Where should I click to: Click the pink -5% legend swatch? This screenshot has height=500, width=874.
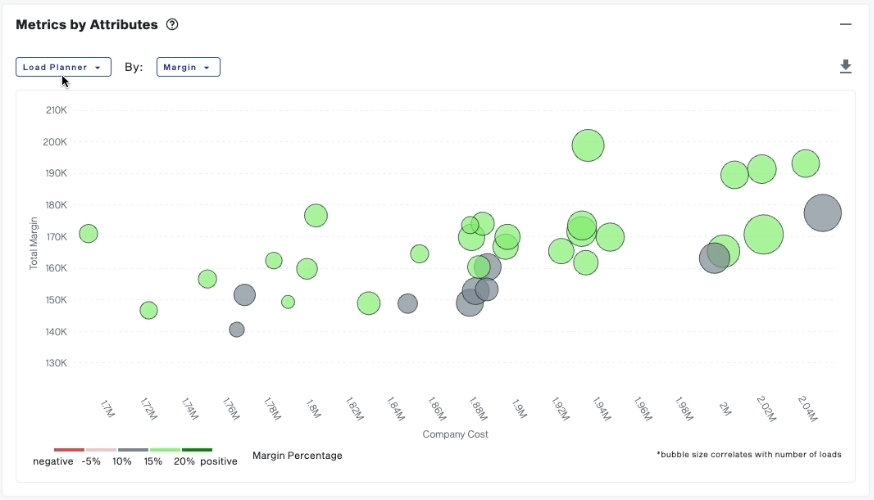[x=101, y=450]
